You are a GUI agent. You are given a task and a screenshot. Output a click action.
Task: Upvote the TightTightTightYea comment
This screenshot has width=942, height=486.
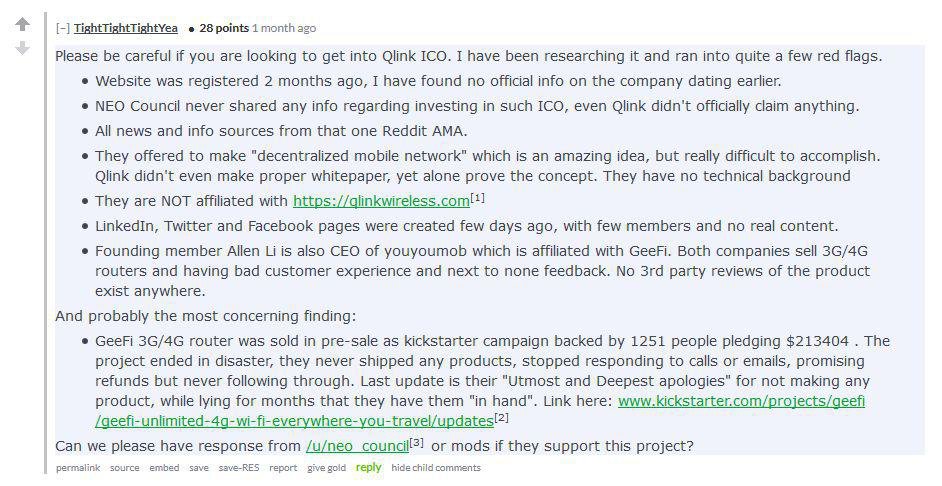[x=22, y=25]
